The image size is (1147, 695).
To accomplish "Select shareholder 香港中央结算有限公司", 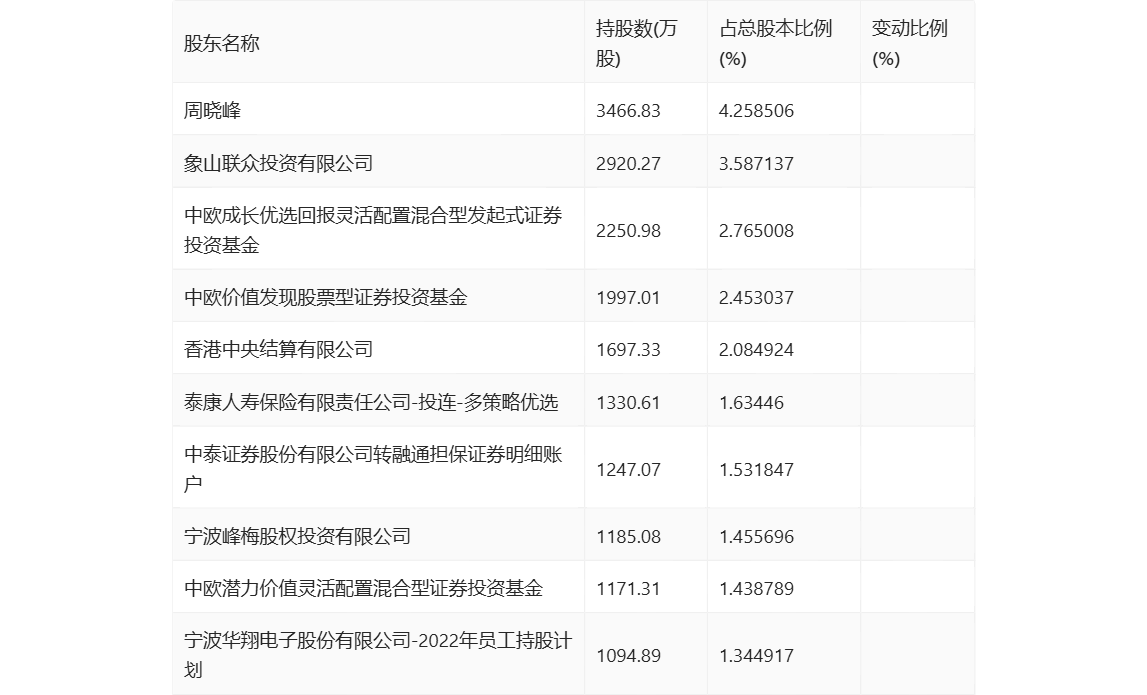I will click(x=278, y=349).
